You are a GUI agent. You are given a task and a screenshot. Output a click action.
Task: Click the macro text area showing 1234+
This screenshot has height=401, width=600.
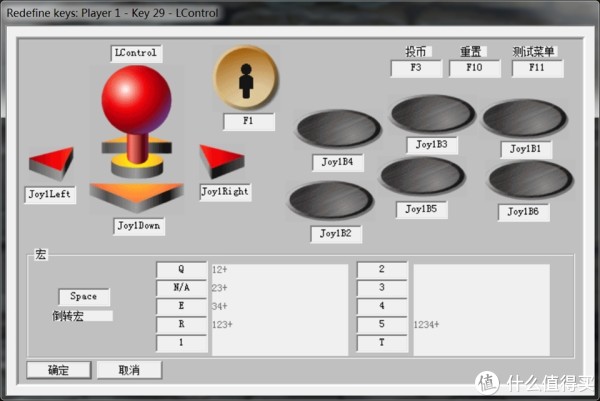(481, 310)
